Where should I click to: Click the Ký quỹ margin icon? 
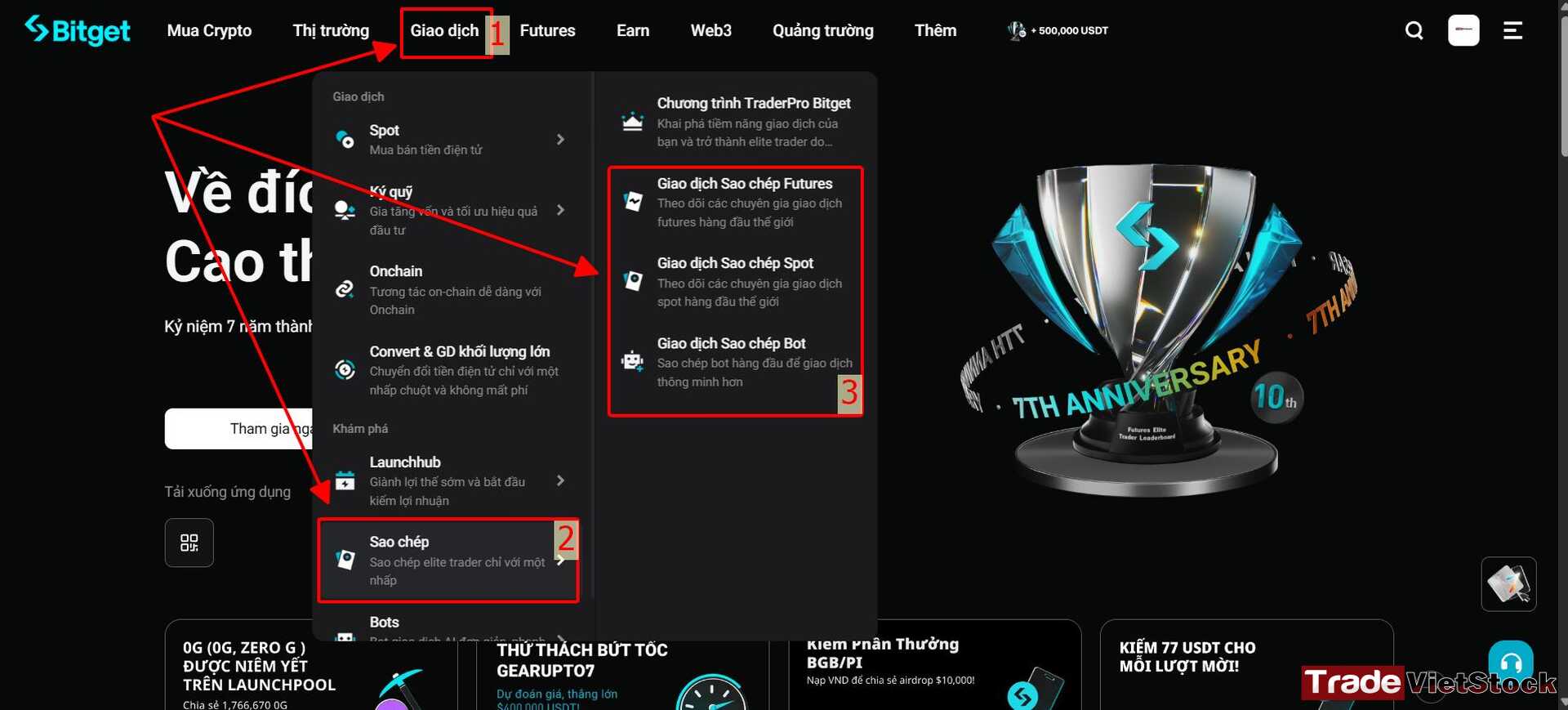(x=345, y=210)
